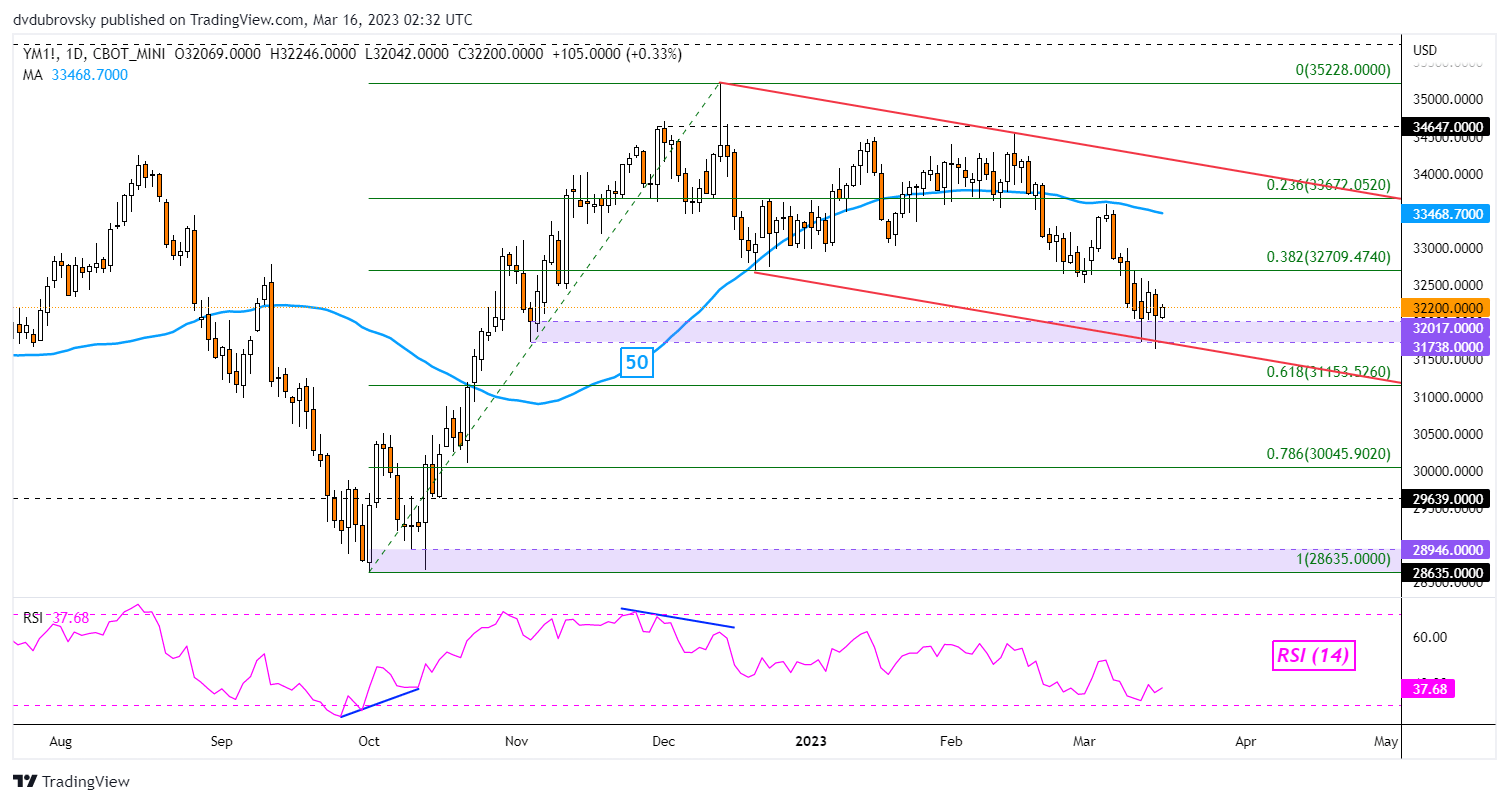Click the RSI 37.68 pane legend
1509x803 pixels.
tap(57, 618)
